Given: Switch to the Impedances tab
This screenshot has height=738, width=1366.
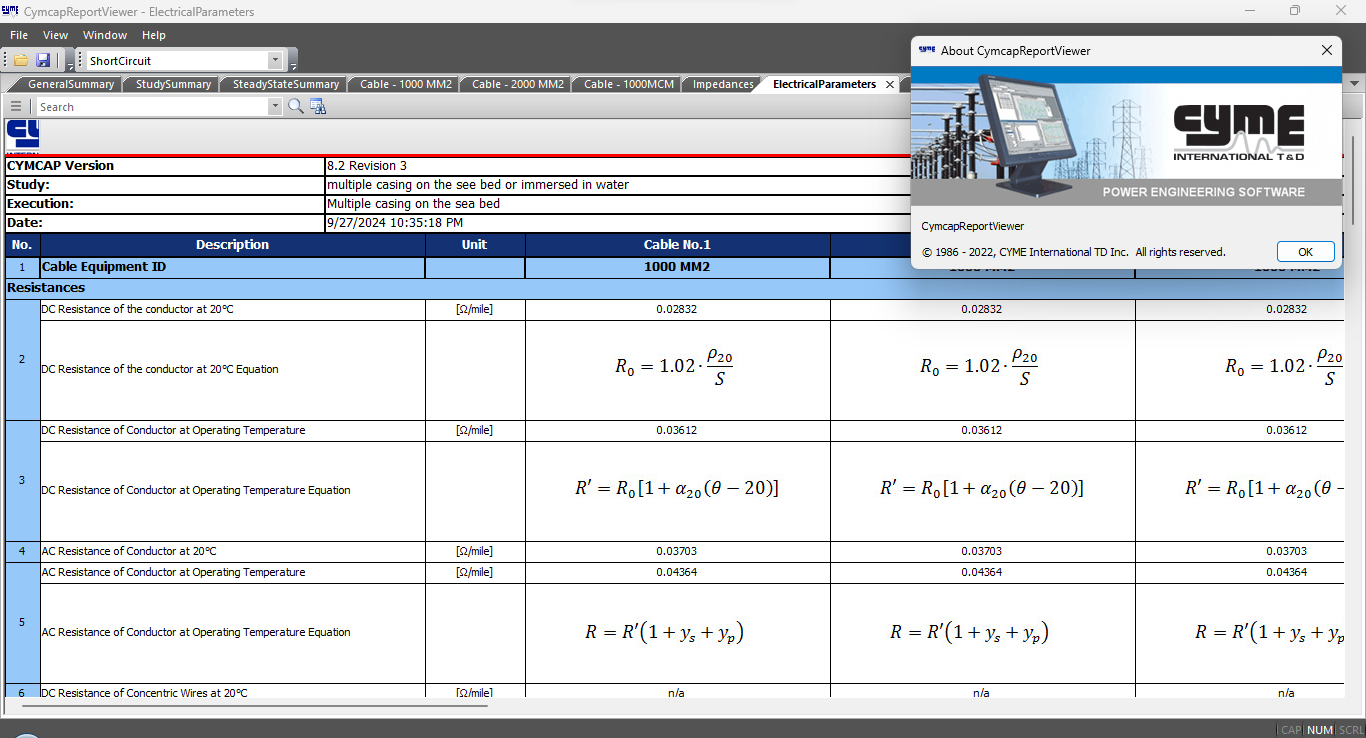Looking at the screenshot, I should point(721,85).
